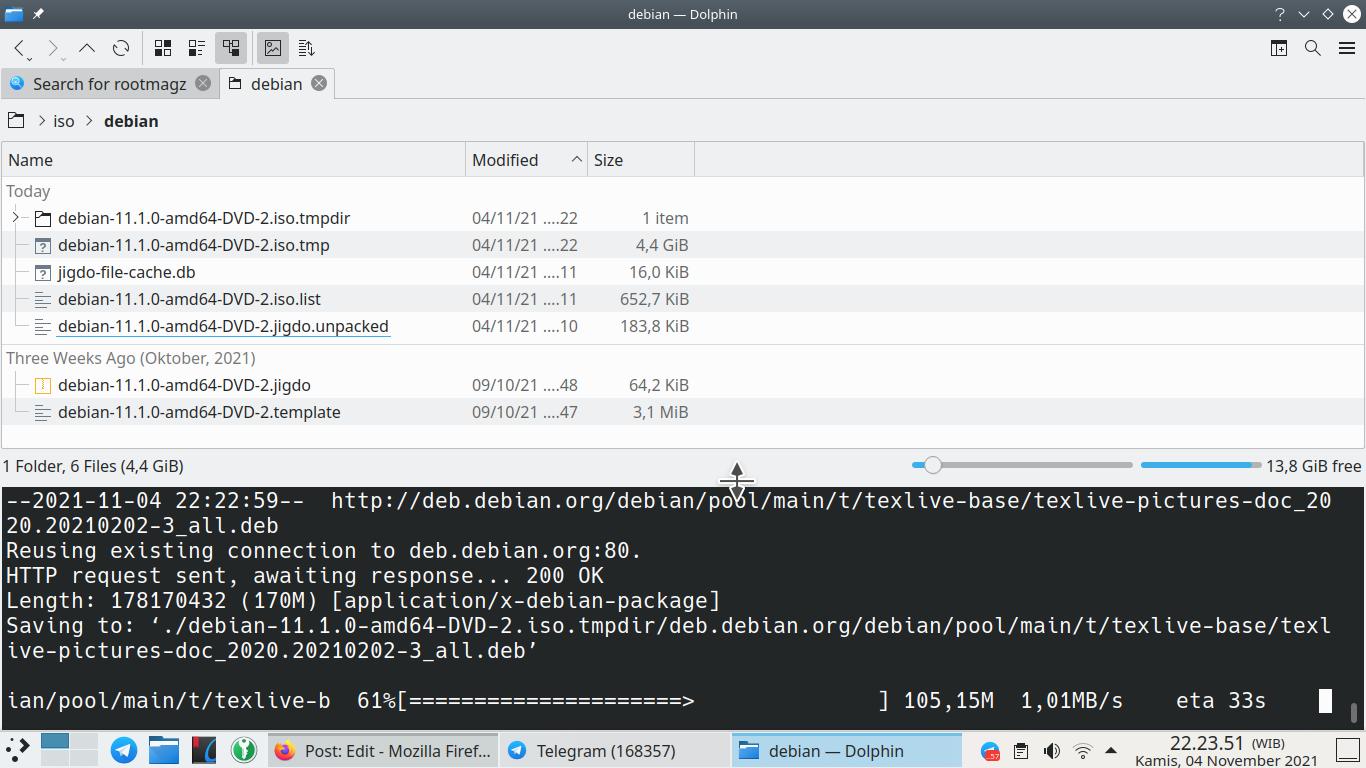Click the yellow .jigdo file icon
This screenshot has width=1366, height=768.
(42, 385)
